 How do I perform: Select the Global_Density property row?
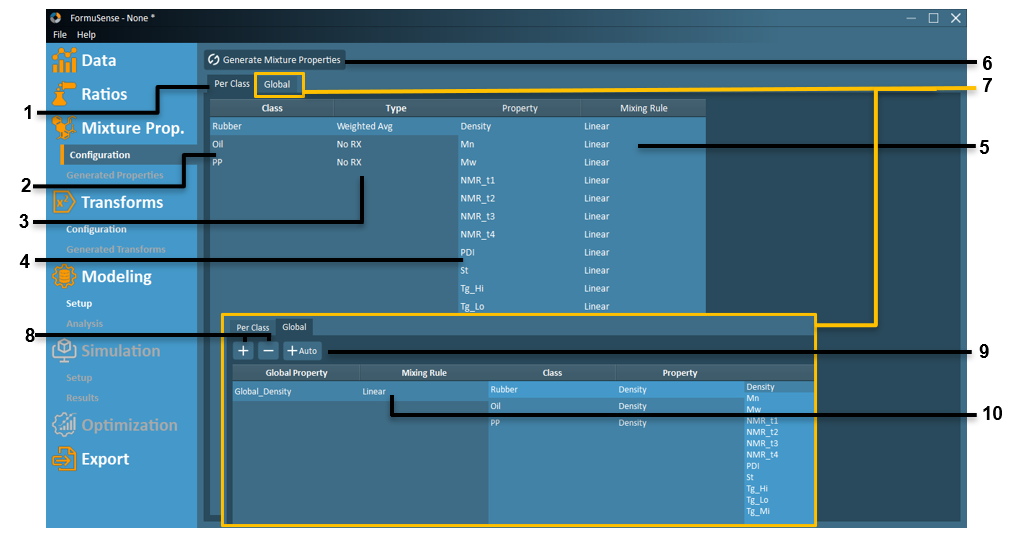click(296, 391)
